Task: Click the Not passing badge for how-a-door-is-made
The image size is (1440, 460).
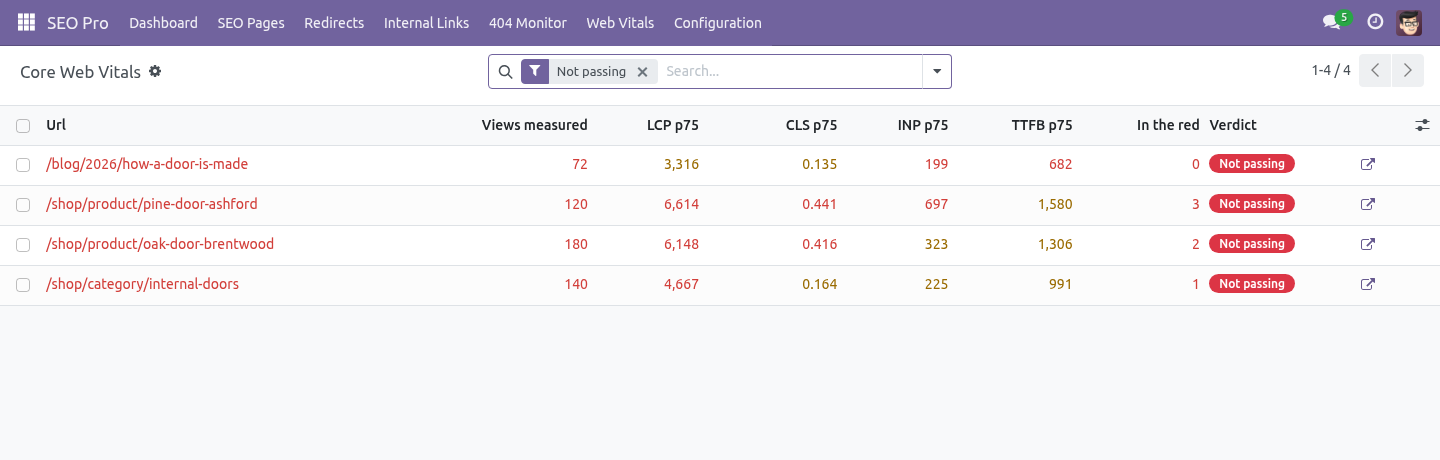Action: 1252,164
